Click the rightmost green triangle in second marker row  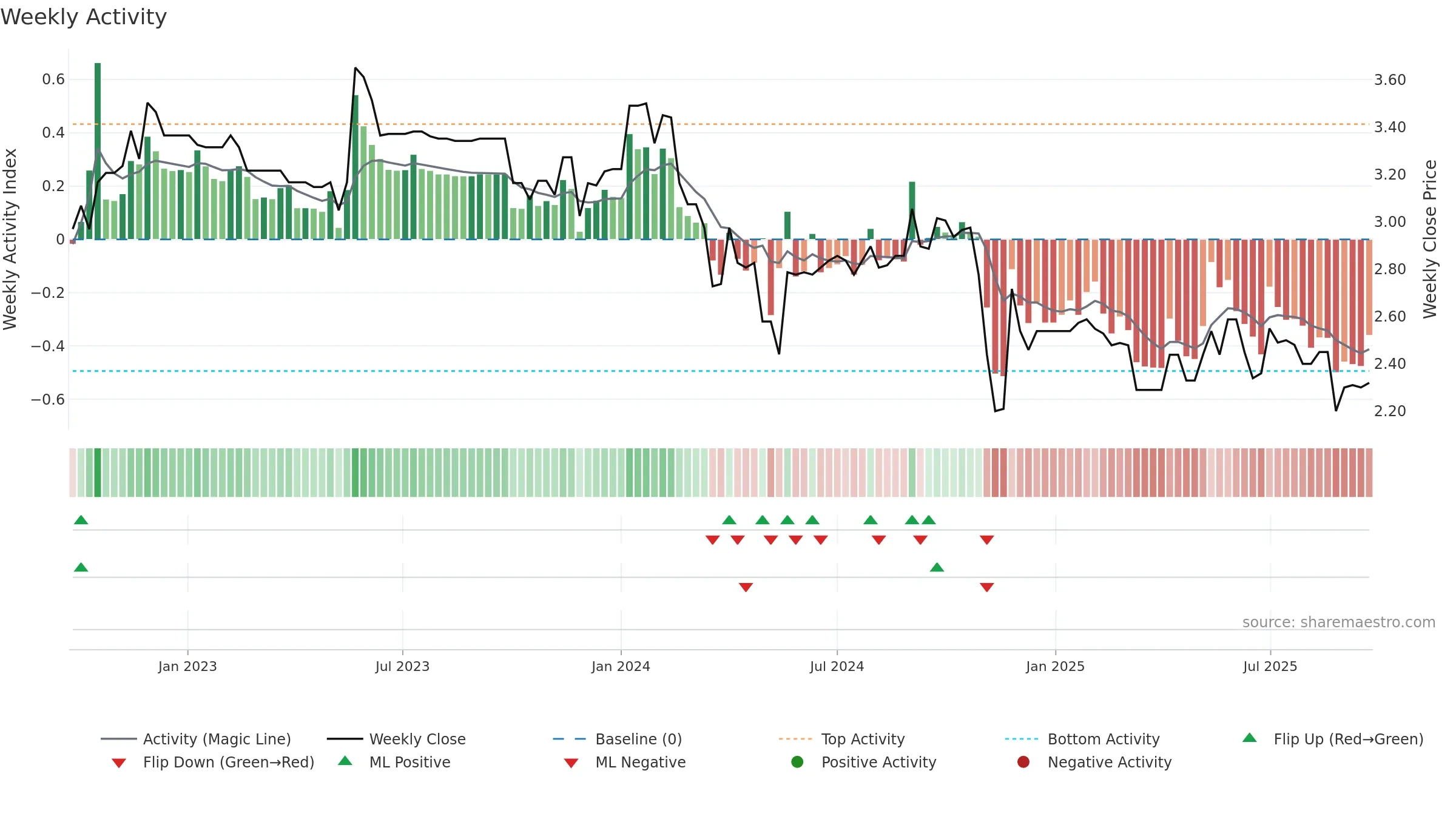[937, 567]
